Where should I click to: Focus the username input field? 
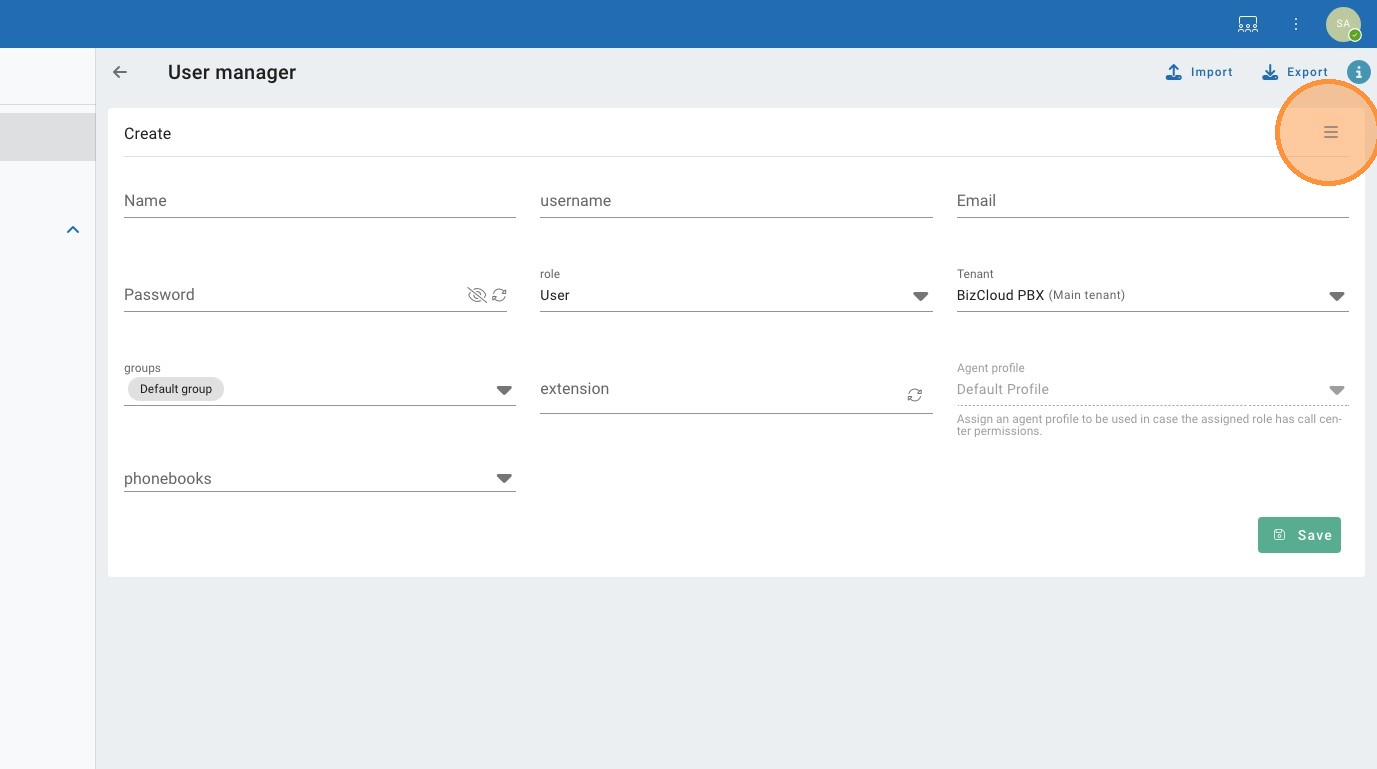(736, 201)
